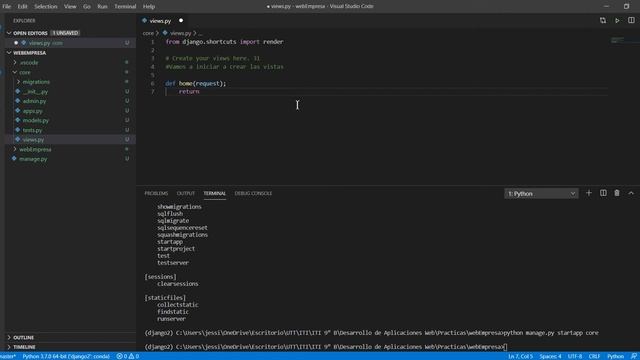Image resolution: width=640 pixels, height=360 pixels.
Task: Maximize the panel with the chevron up icon
Action: click(x=631, y=193)
